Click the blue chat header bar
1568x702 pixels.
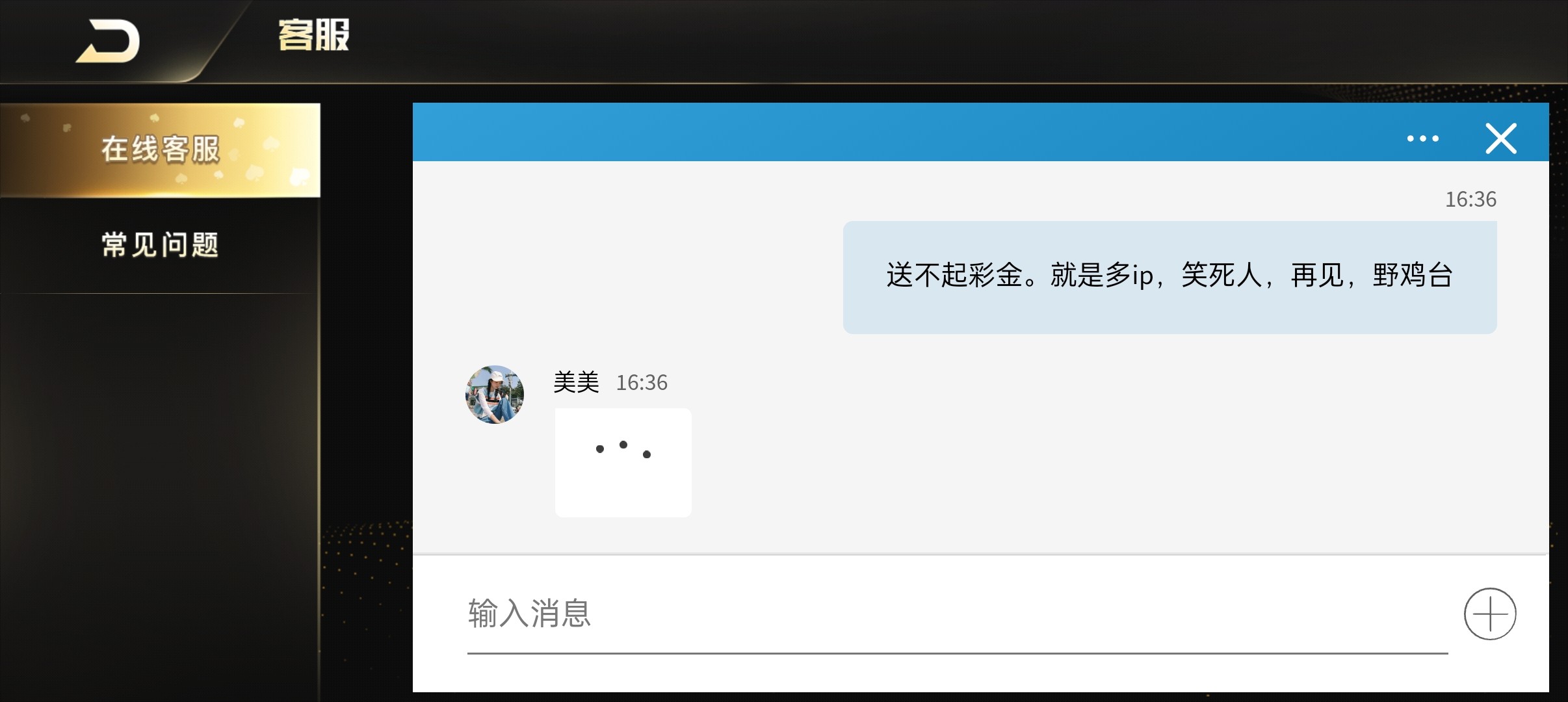(910, 132)
